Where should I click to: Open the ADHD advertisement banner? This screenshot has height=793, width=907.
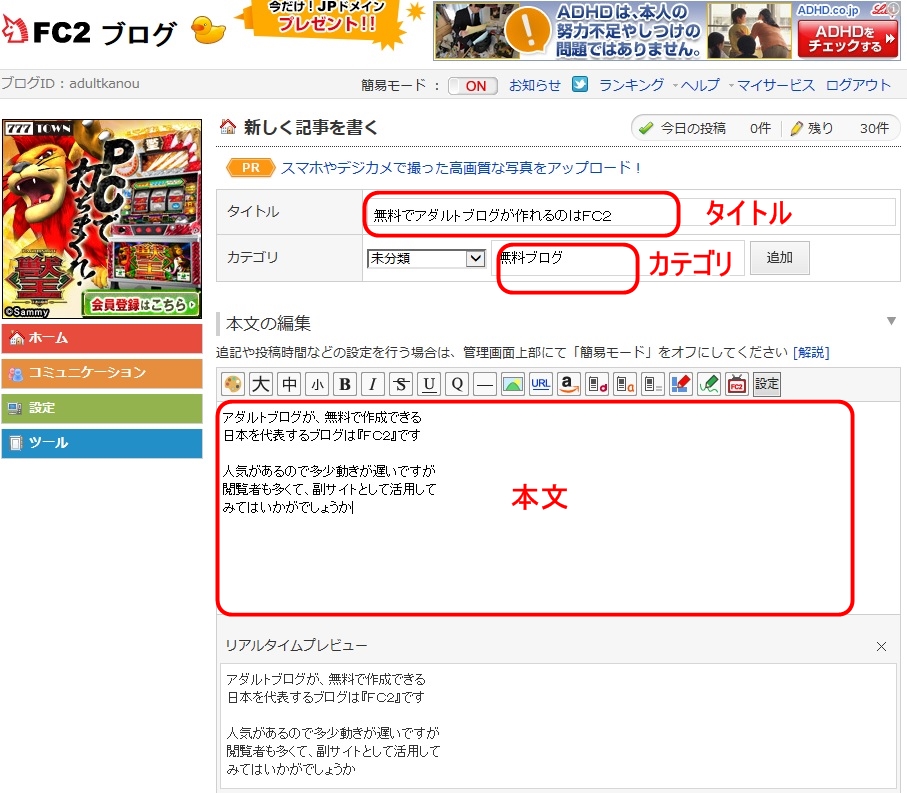click(667, 31)
